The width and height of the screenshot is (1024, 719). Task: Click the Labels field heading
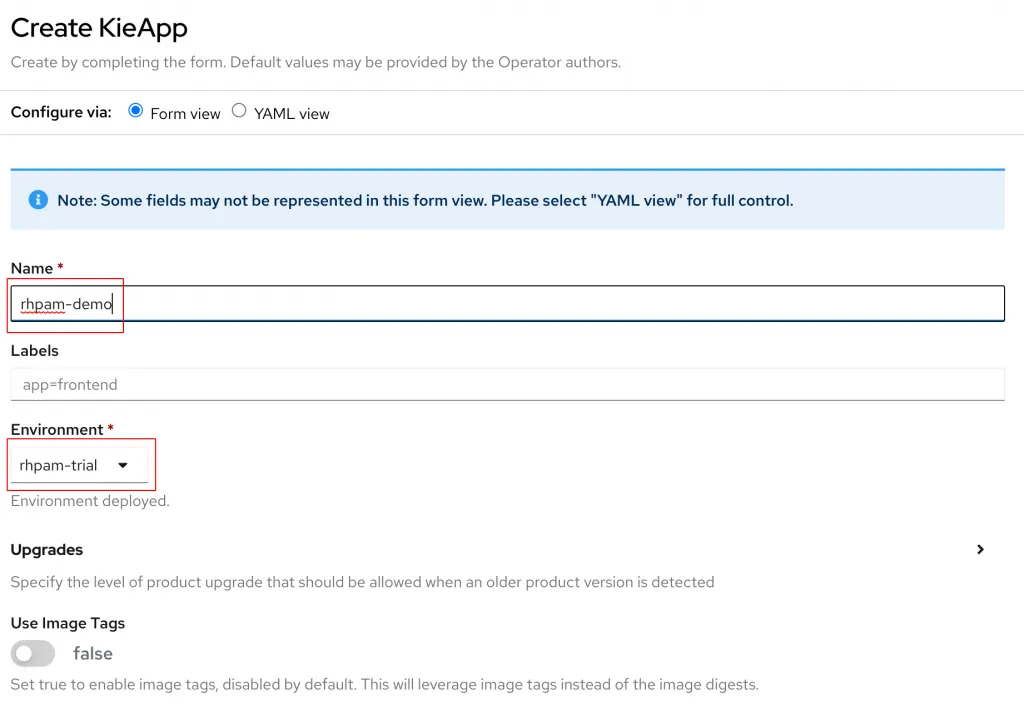point(35,351)
